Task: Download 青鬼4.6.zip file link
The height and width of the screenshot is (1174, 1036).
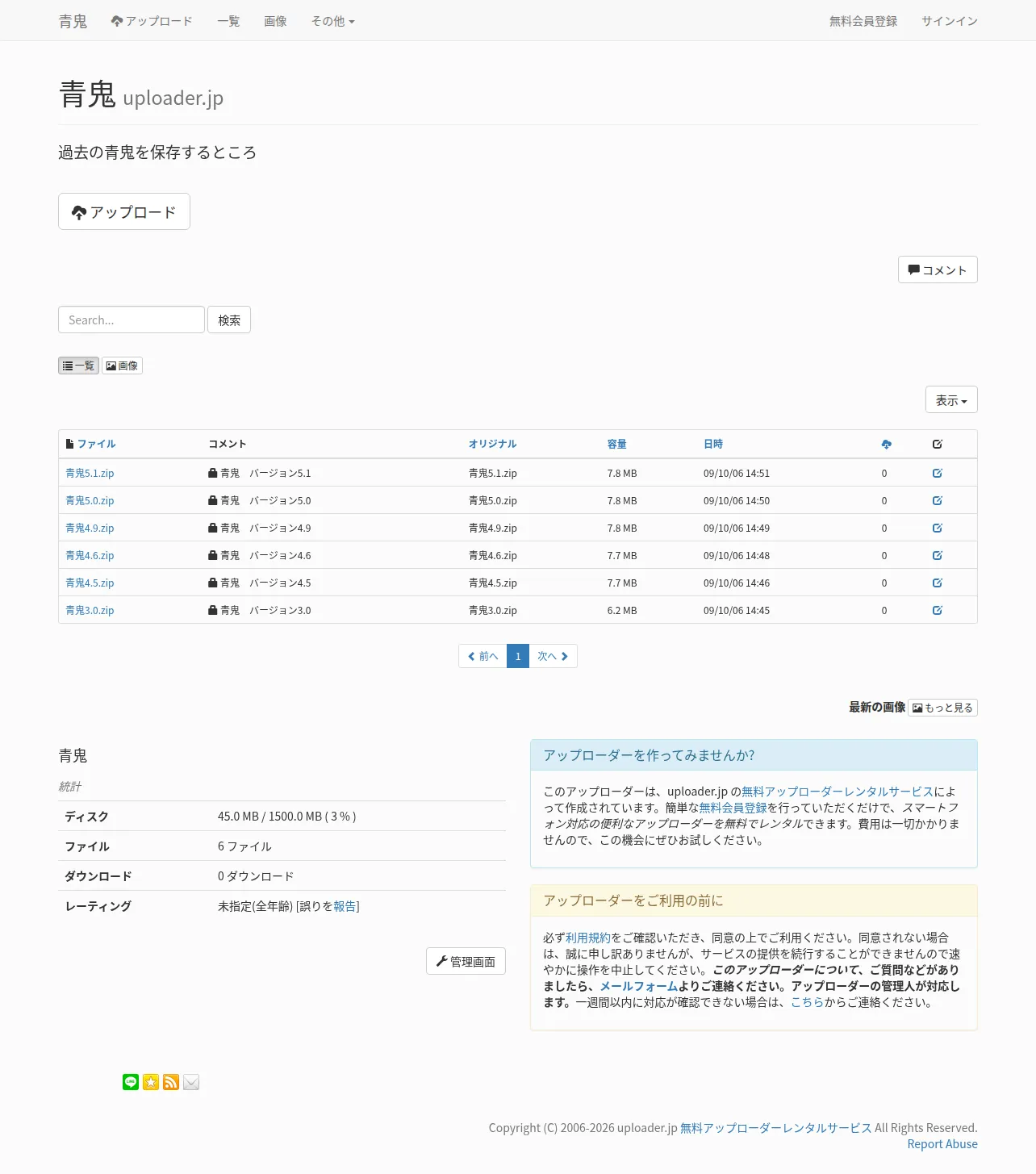Action: pos(90,555)
